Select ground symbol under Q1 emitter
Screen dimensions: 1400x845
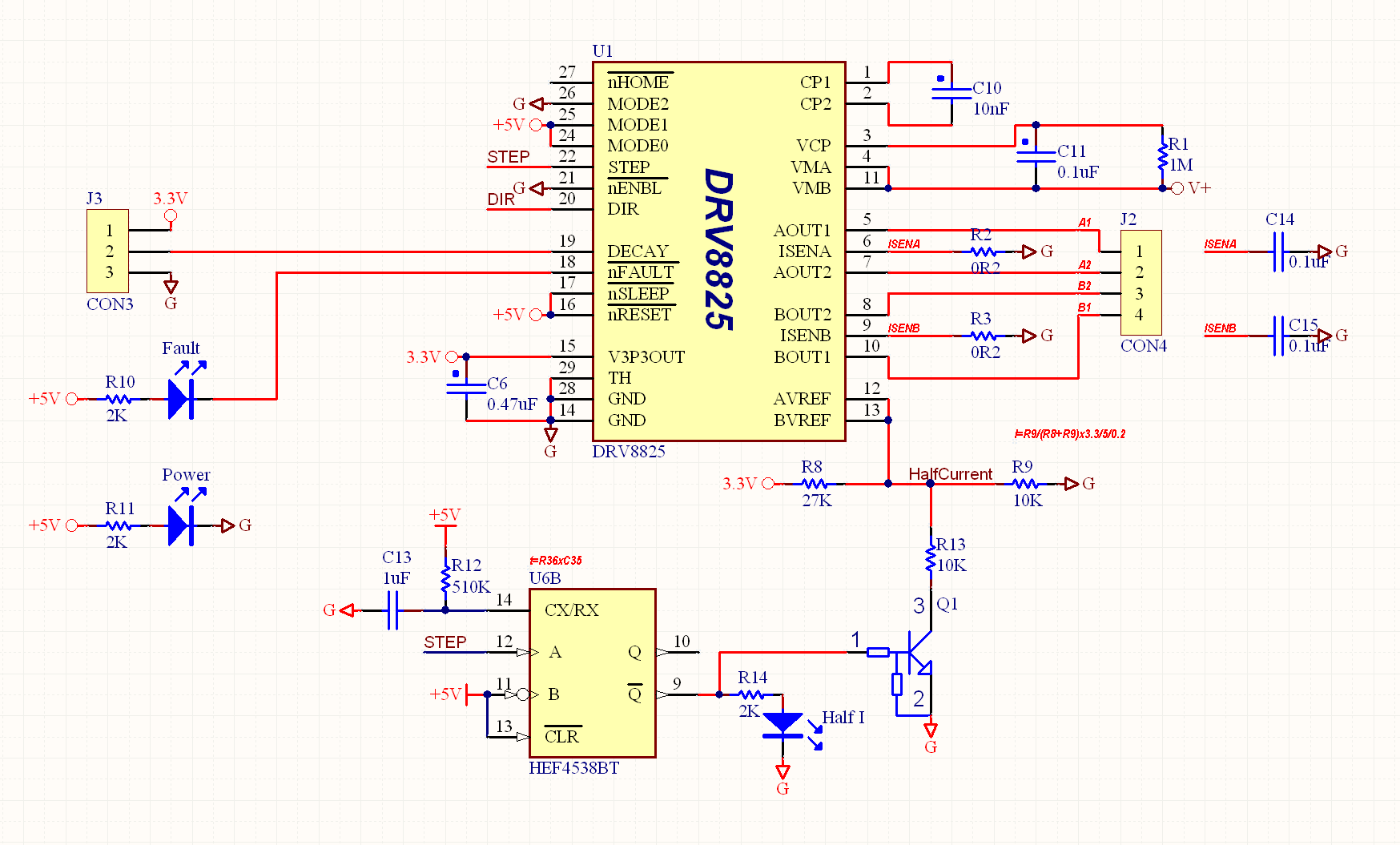931,730
